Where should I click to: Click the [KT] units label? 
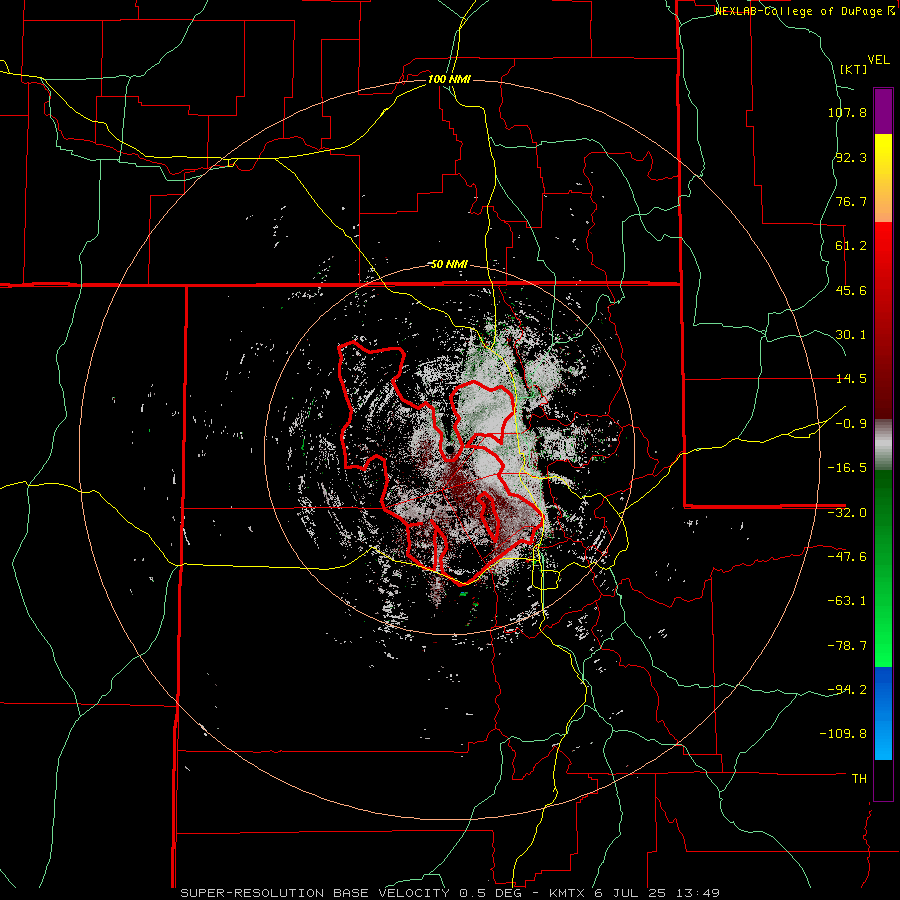pyautogui.click(x=853, y=69)
